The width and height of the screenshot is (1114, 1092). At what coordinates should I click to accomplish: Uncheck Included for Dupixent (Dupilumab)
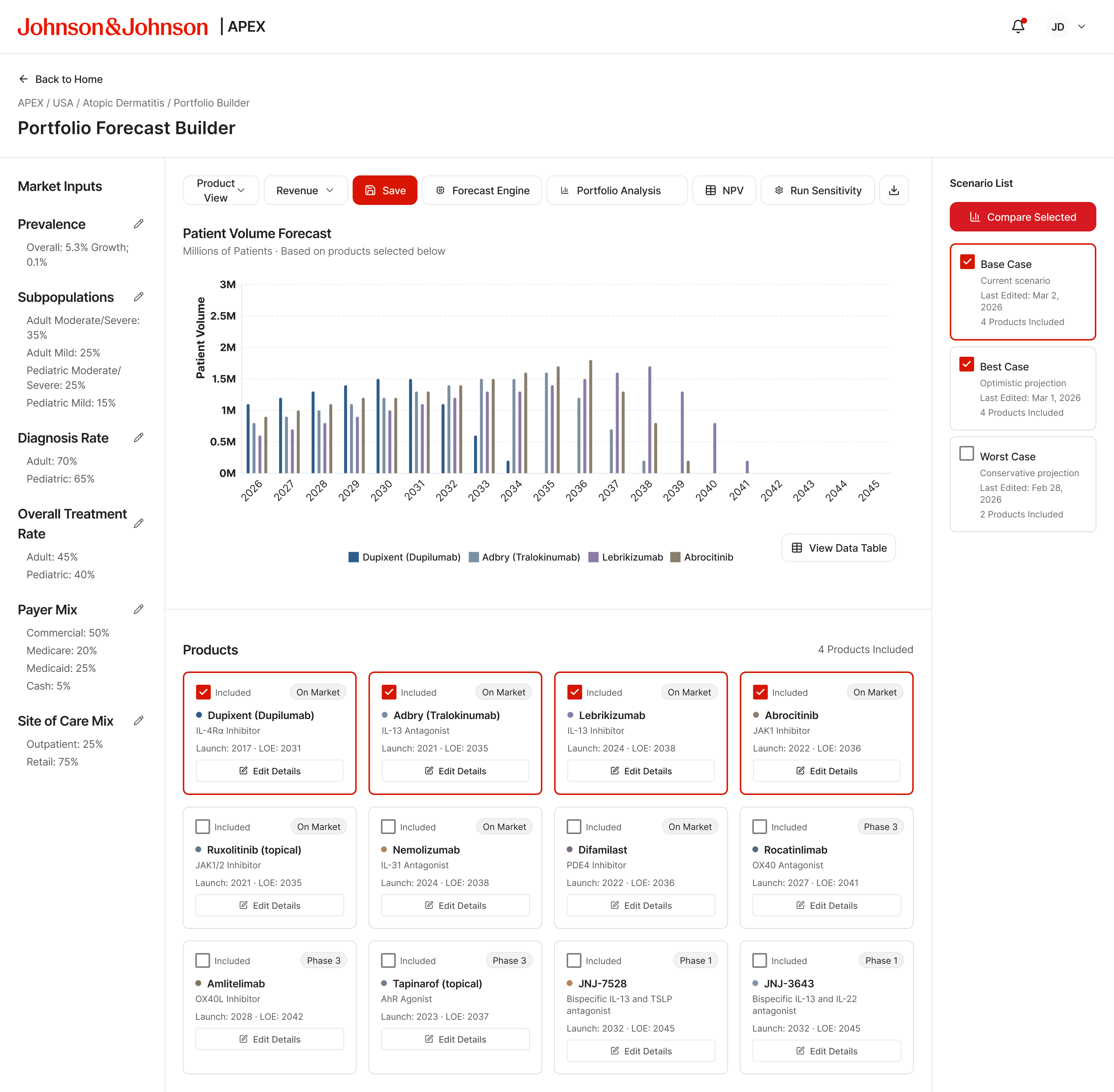click(x=203, y=692)
